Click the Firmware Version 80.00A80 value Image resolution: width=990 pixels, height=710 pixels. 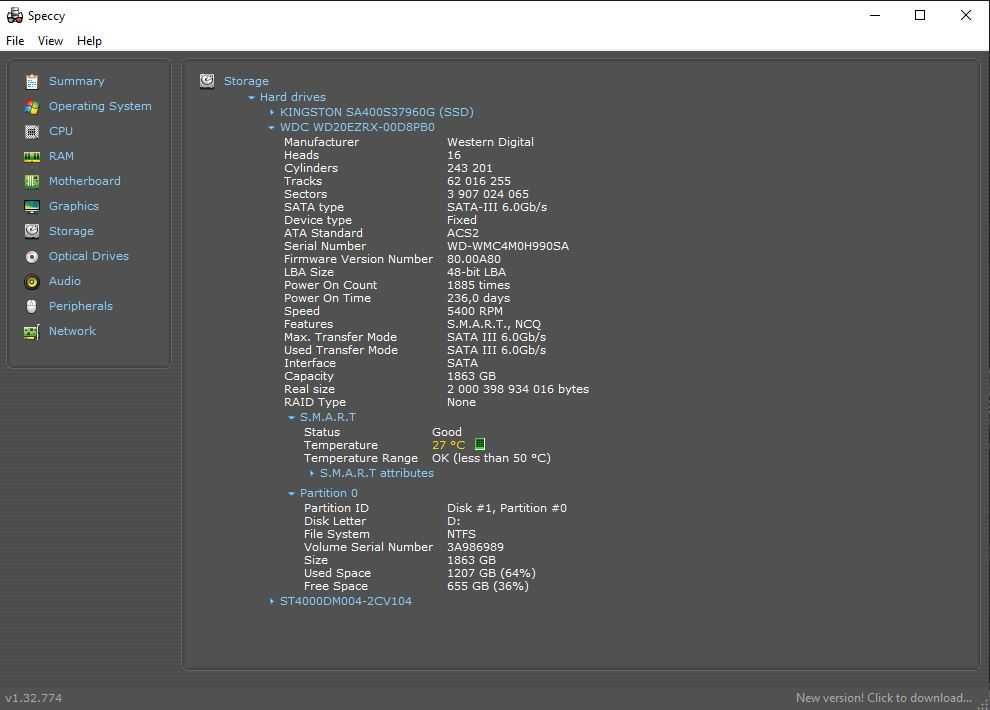[474, 259]
